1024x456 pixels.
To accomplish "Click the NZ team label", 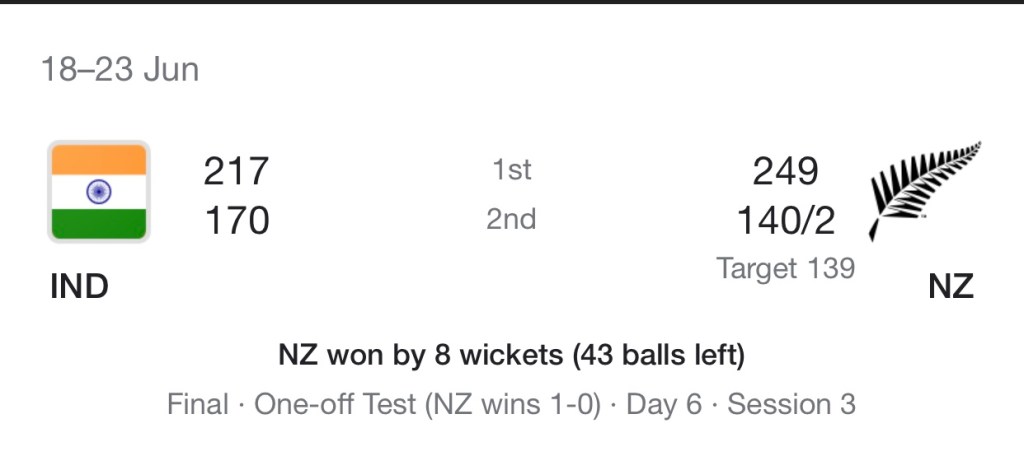I will [x=950, y=287].
